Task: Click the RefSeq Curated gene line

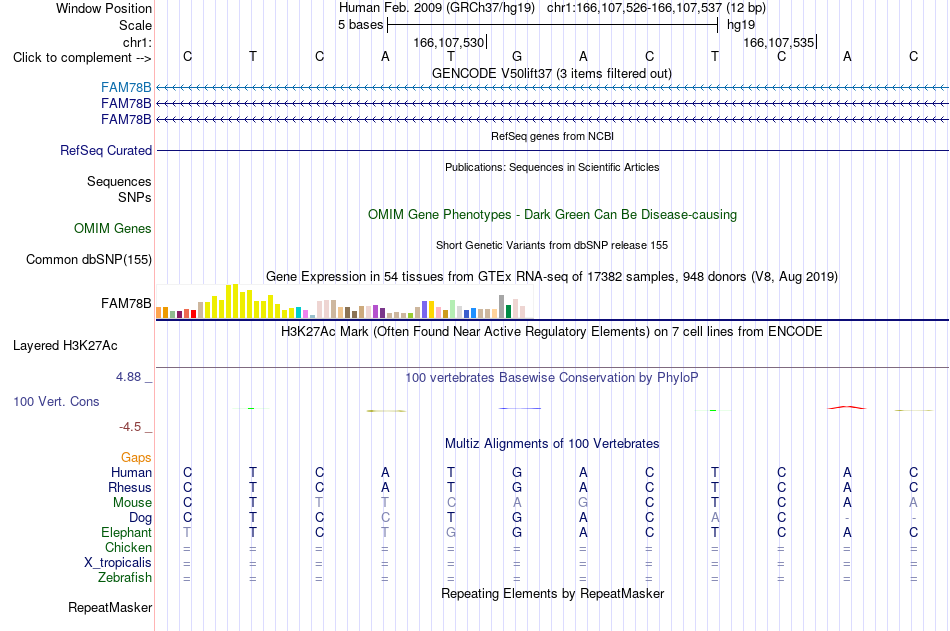Action: [x=552, y=150]
